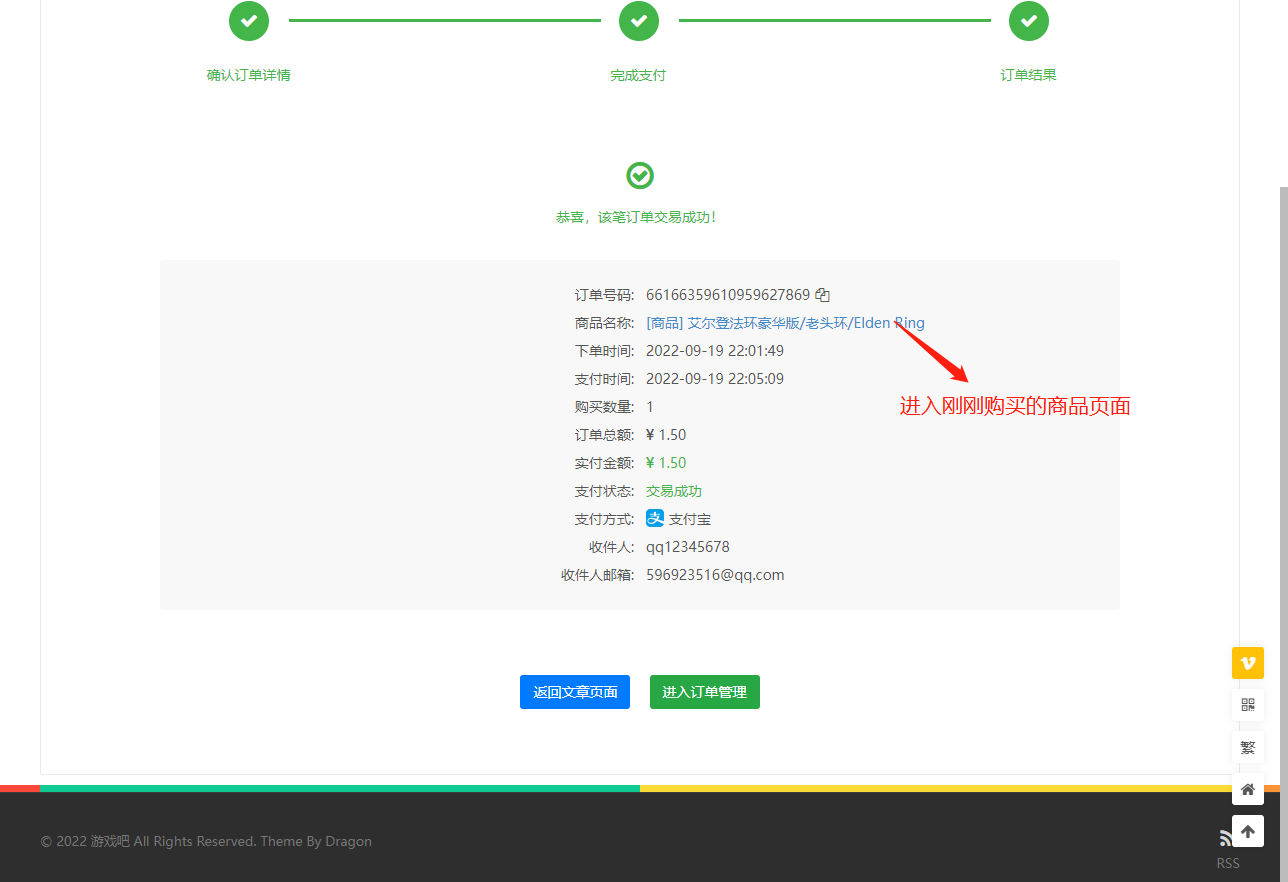Click the yellow V membership icon
1288x882 pixels.
click(x=1248, y=663)
